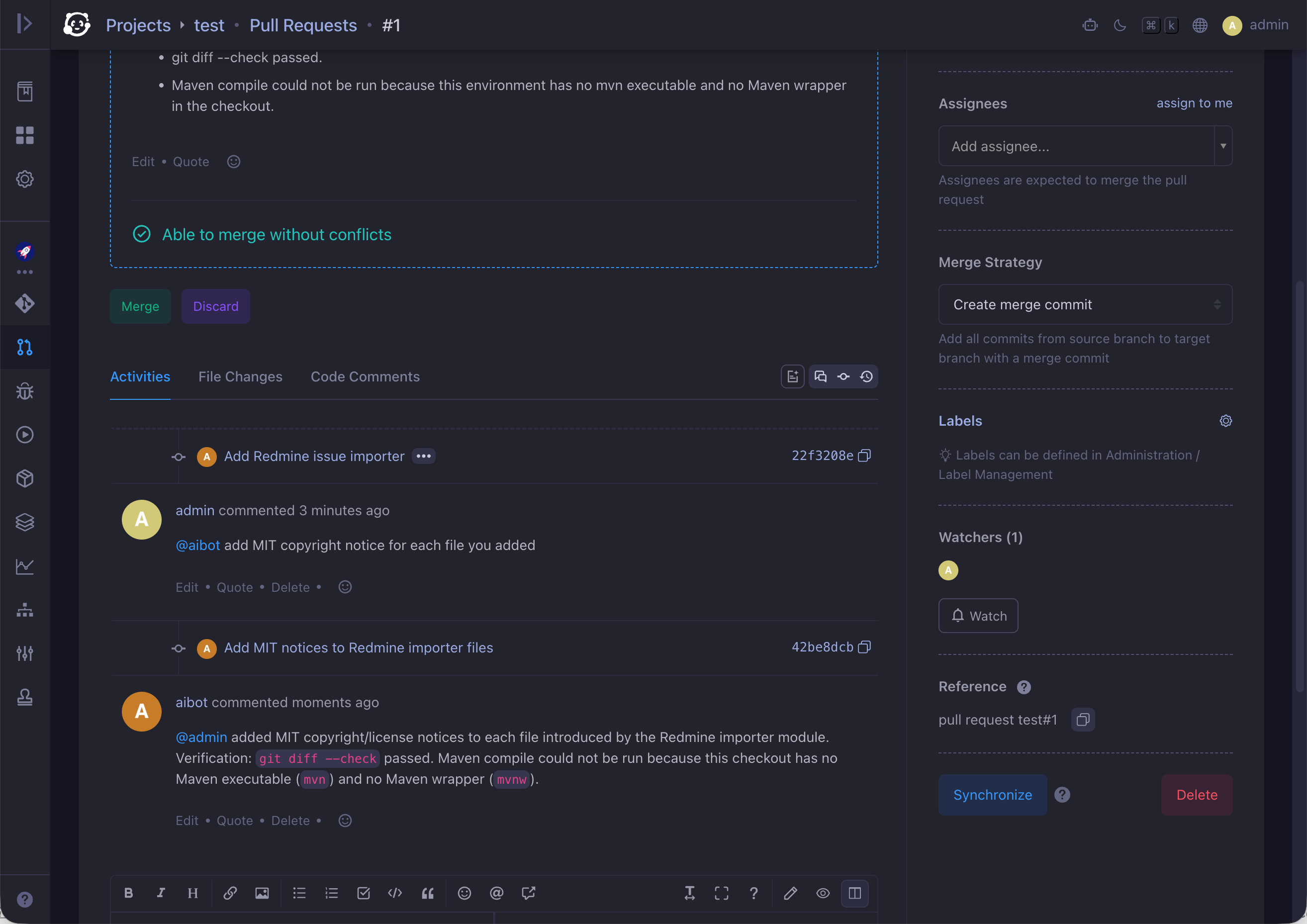Insert code with the editor code icon

click(395, 893)
